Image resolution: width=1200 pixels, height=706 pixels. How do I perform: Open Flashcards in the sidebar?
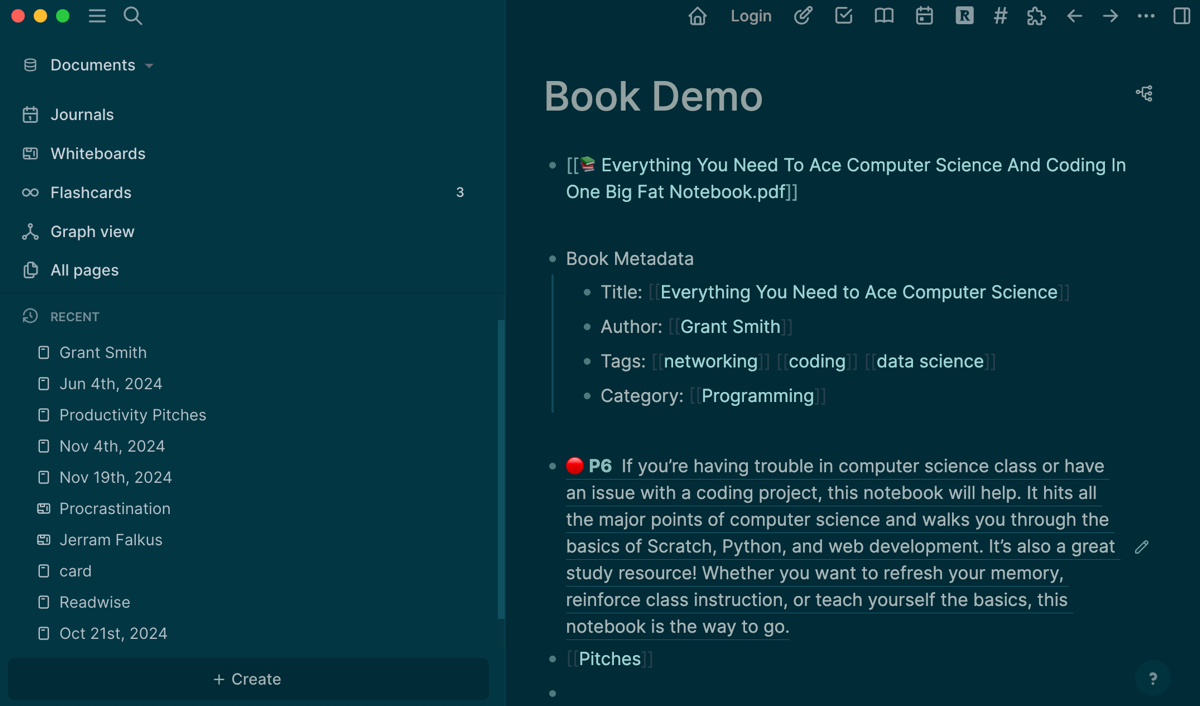tap(91, 192)
